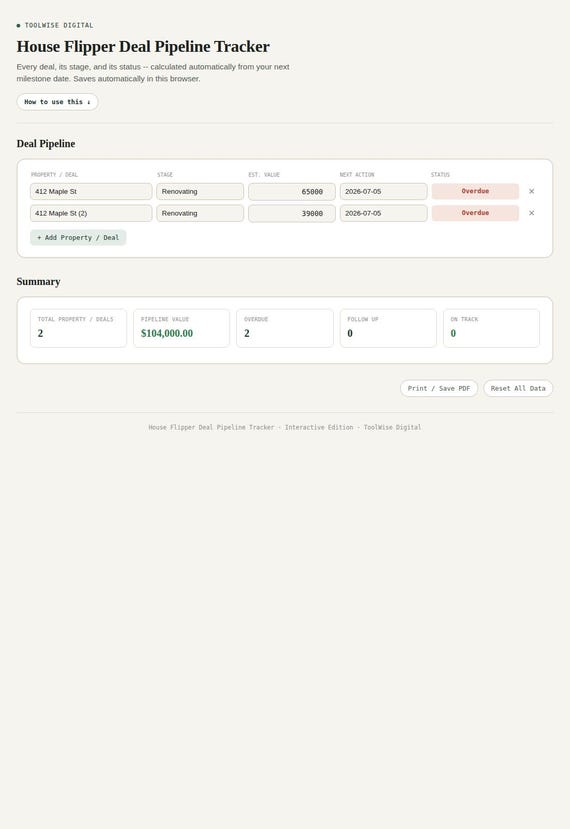Click the Est. Value column header
Image resolution: width=570 pixels, height=829 pixels.
click(264, 174)
